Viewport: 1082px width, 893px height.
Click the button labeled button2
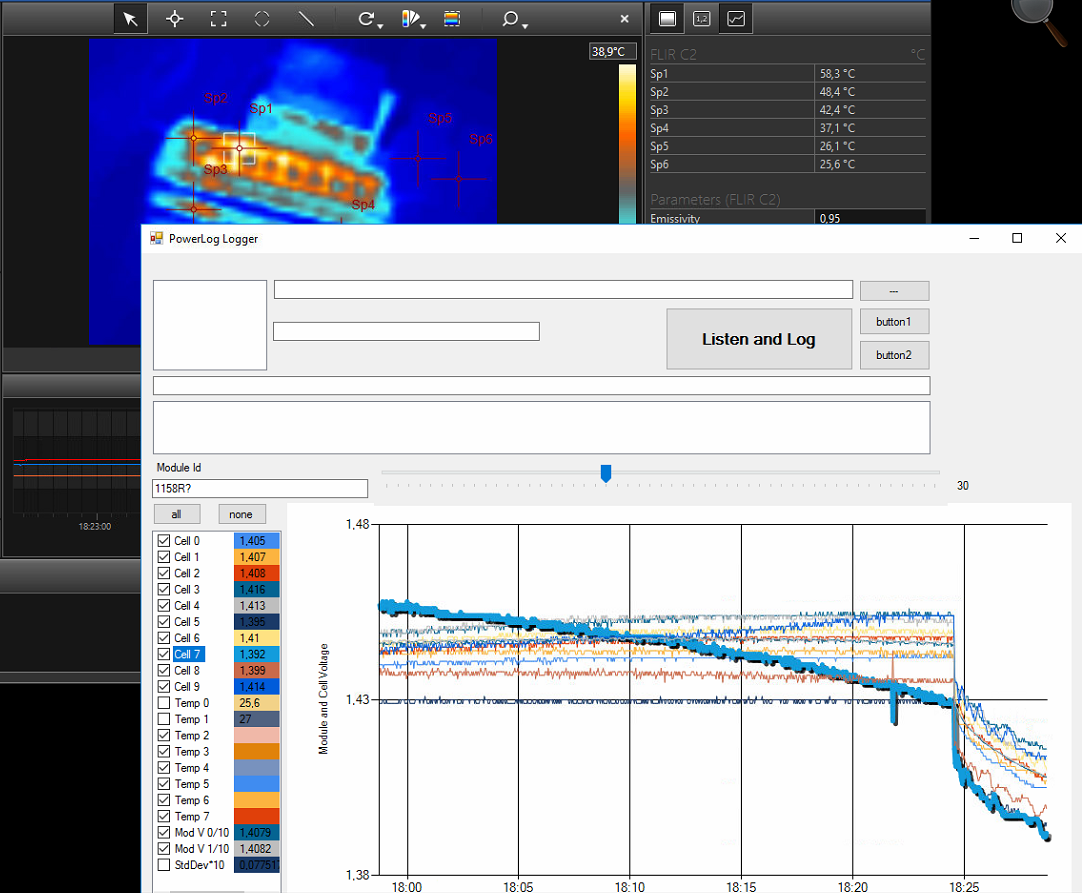click(894, 355)
